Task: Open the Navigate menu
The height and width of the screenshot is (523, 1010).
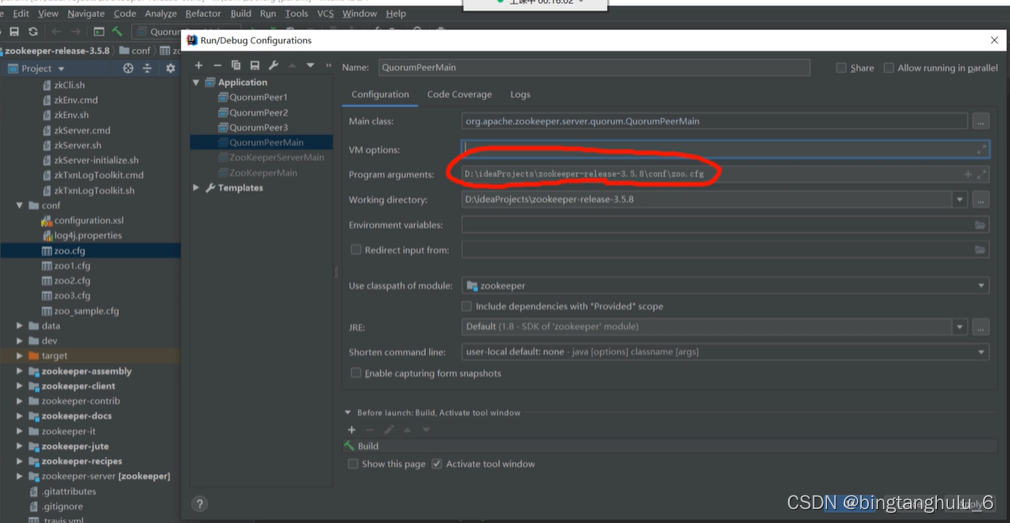Action: 86,14
